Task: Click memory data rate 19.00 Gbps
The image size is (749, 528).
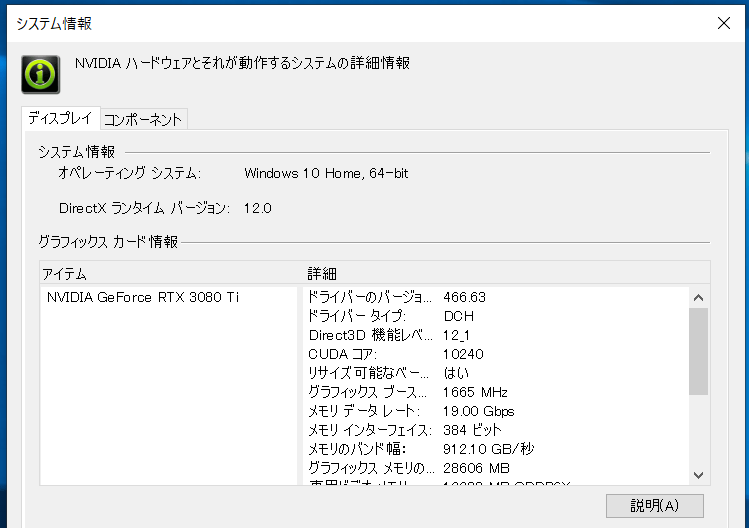Action: coord(479,411)
